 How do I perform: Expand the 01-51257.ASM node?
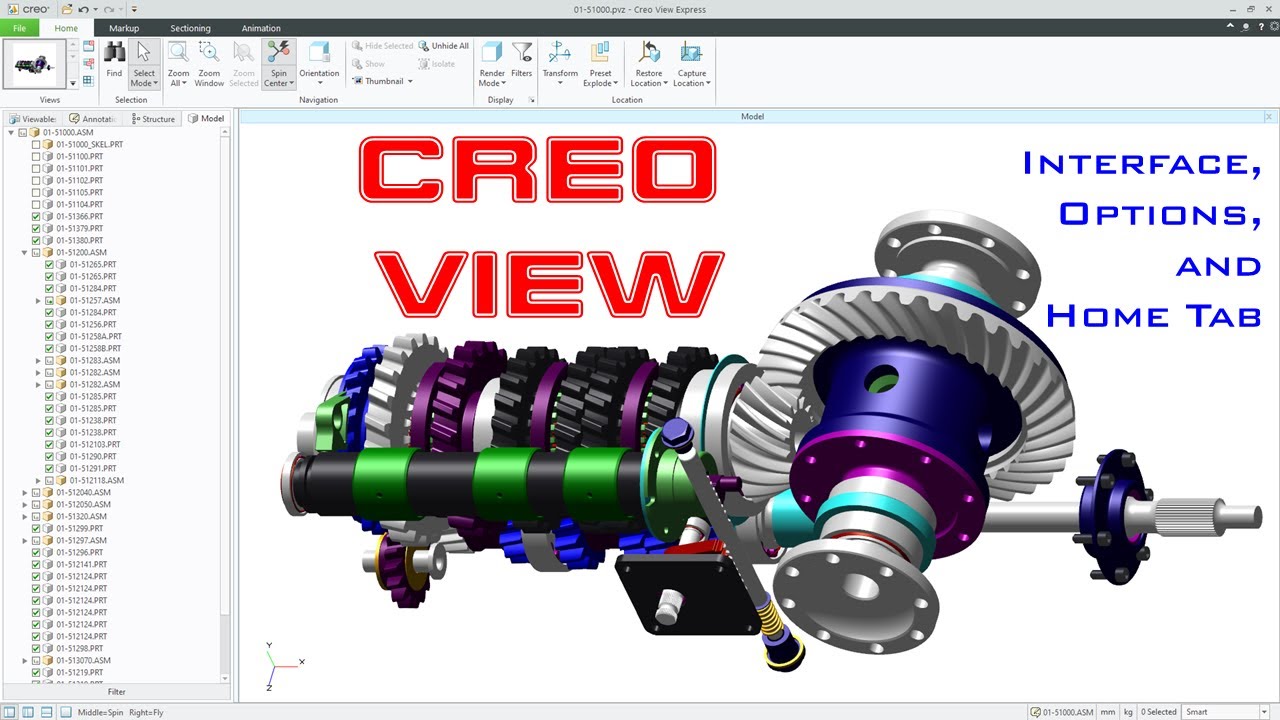[38, 300]
